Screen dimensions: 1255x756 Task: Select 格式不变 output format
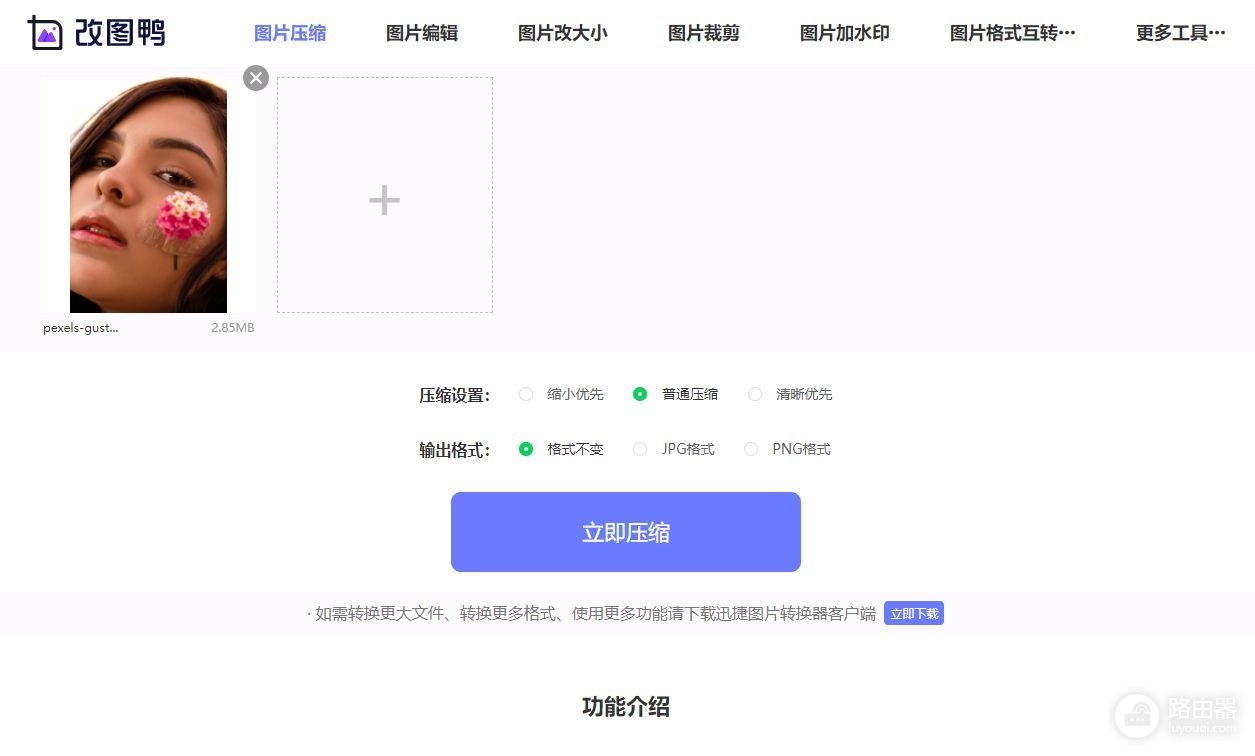pyautogui.click(x=526, y=449)
